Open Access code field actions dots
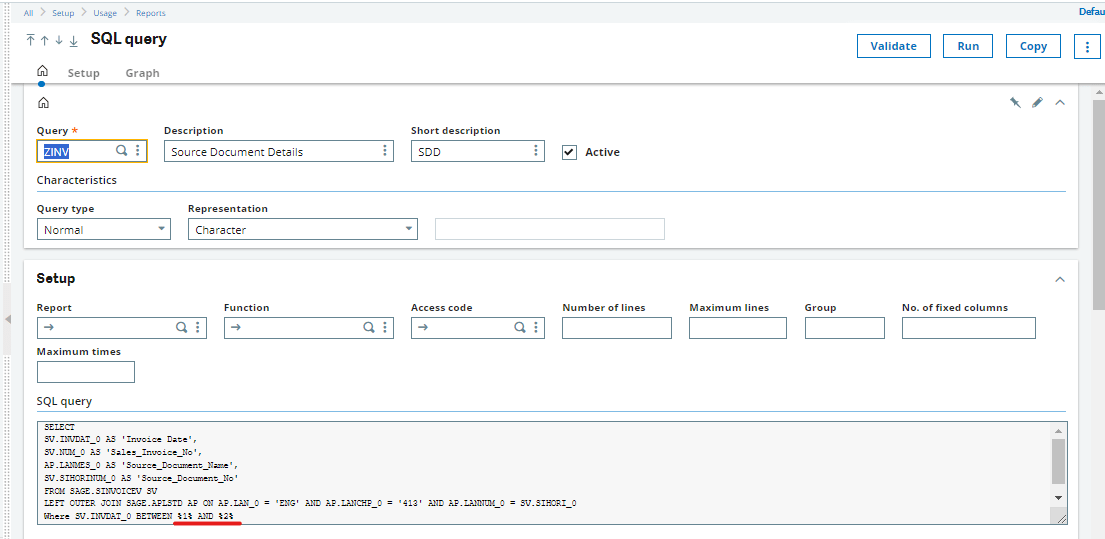This screenshot has width=1105, height=539. tap(536, 327)
